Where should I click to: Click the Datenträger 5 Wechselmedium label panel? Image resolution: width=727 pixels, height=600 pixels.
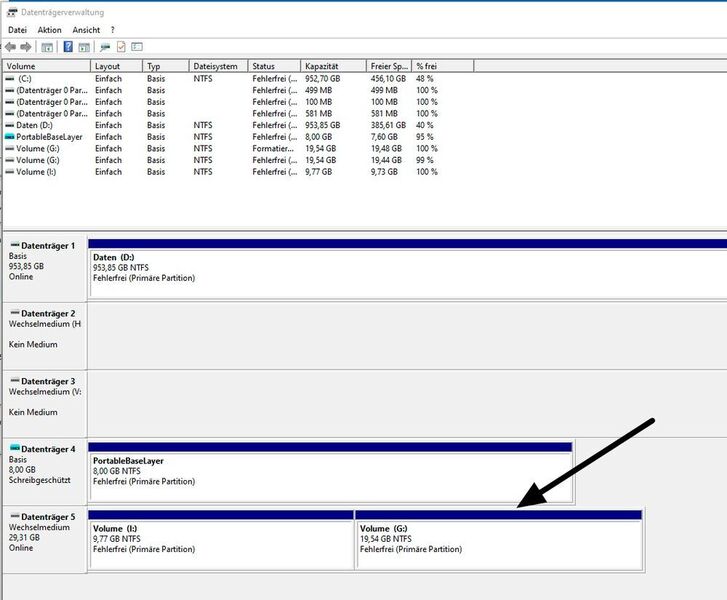[x=45, y=539]
